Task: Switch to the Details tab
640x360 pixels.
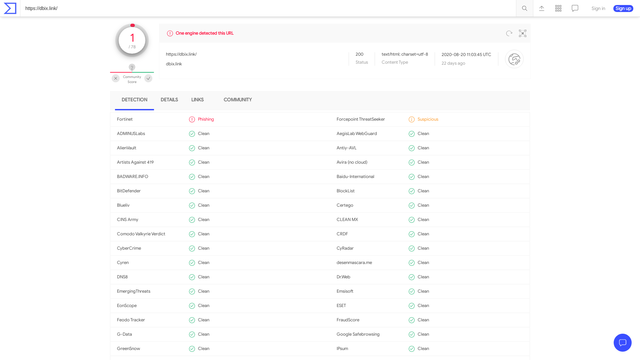Action: click(x=169, y=100)
